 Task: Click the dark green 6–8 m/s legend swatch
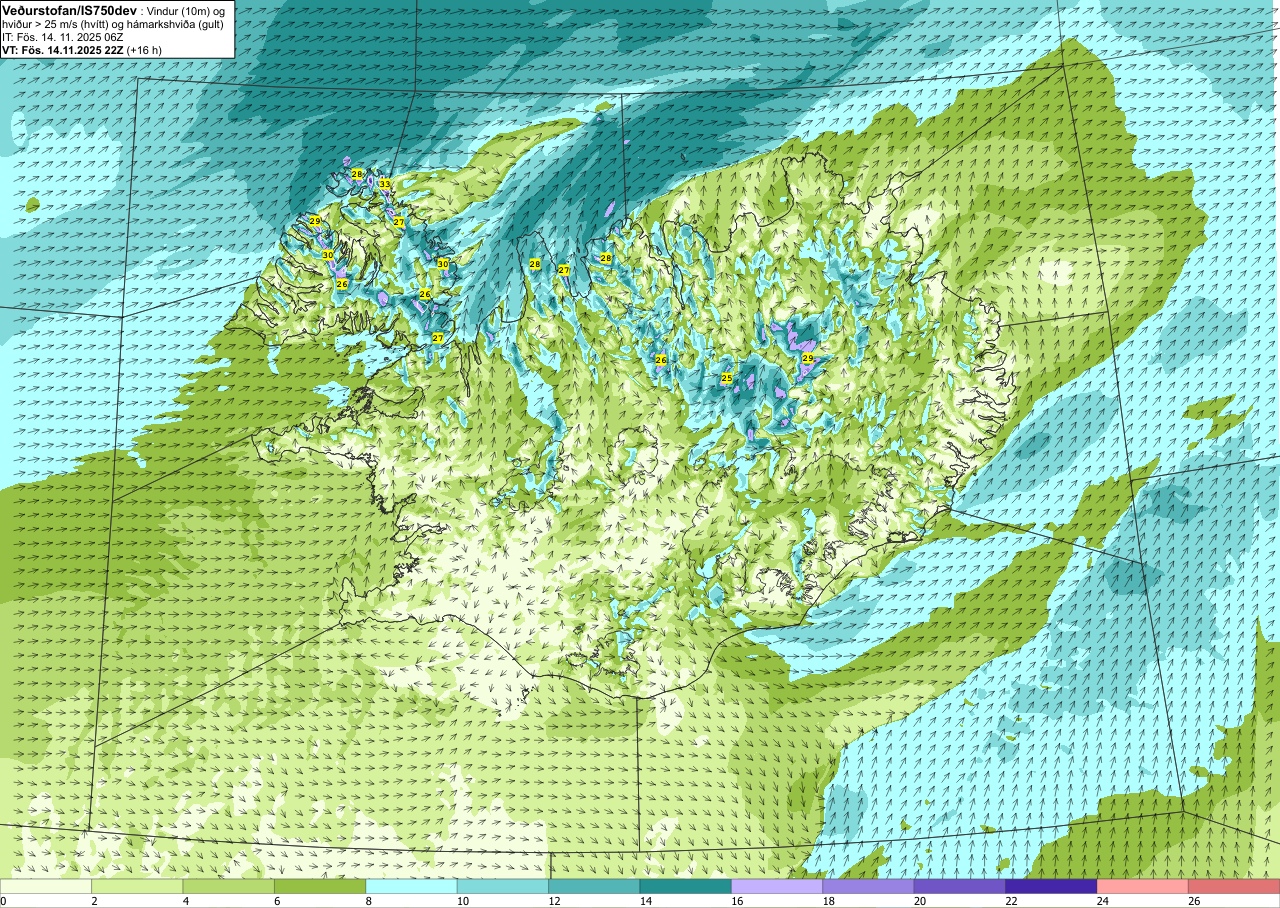point(320,886)
